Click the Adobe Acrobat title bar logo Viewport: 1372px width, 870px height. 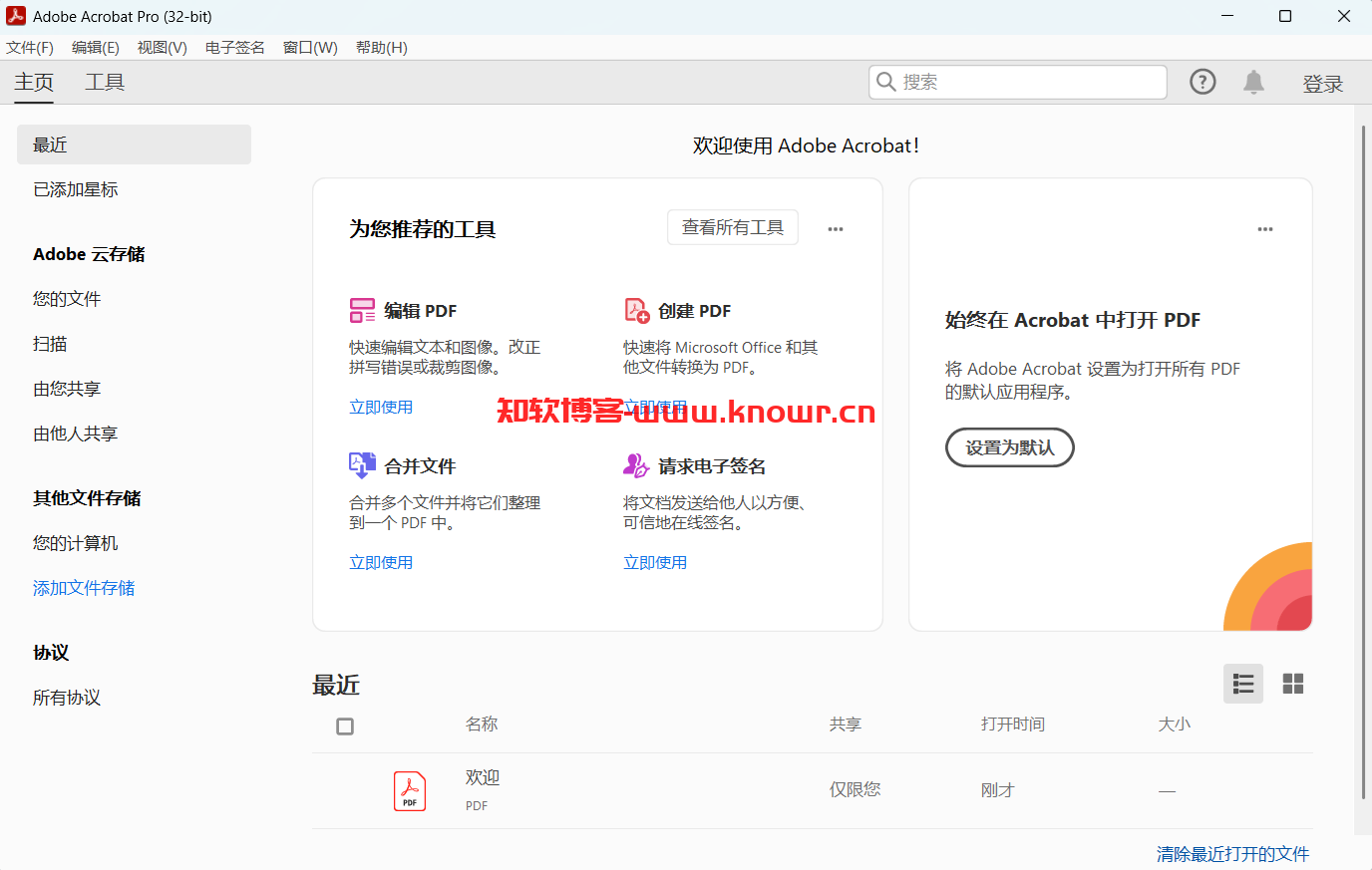coord(16,16)
